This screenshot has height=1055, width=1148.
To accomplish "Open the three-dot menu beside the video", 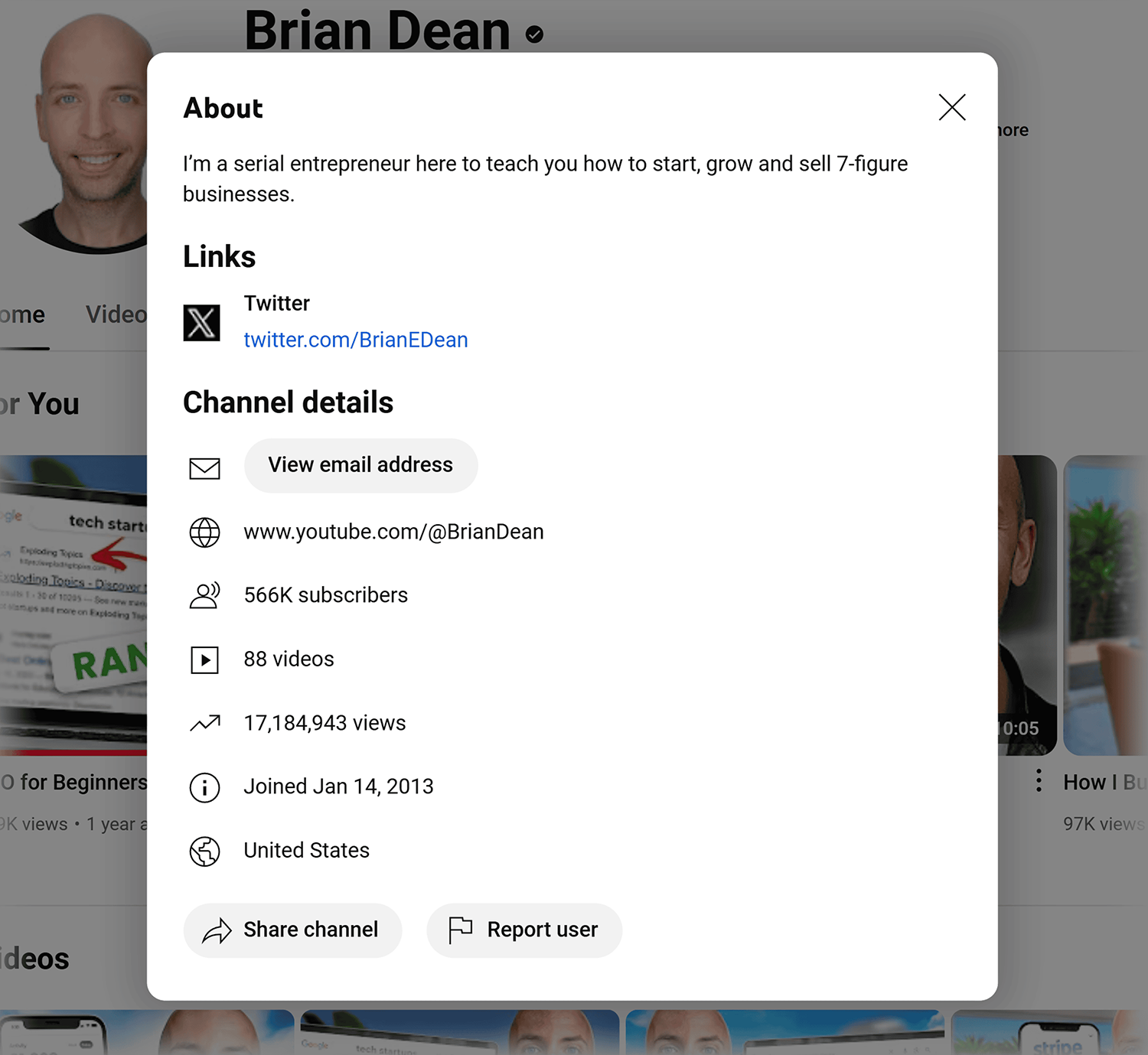I will coord(1039,780).
